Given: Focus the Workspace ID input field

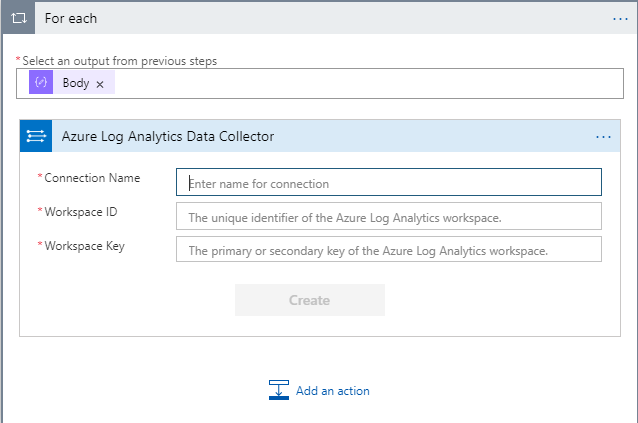Looking at the screenshot, I should 389,216.
